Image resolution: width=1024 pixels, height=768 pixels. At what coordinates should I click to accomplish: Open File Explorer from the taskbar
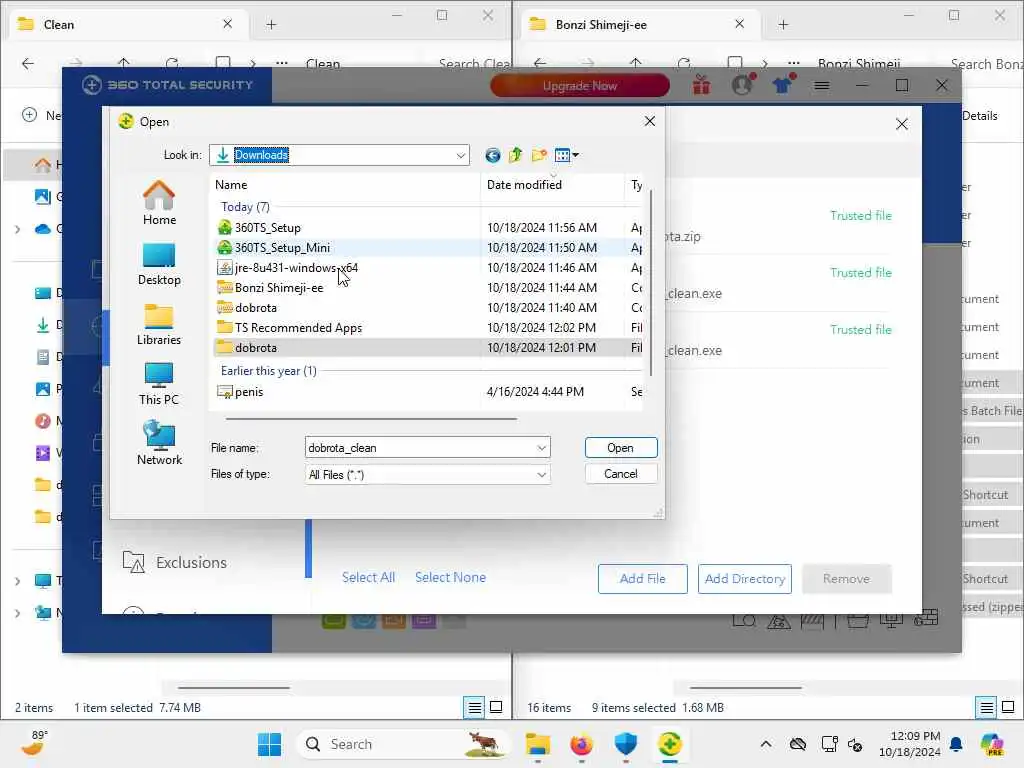(x=538, y=744)
